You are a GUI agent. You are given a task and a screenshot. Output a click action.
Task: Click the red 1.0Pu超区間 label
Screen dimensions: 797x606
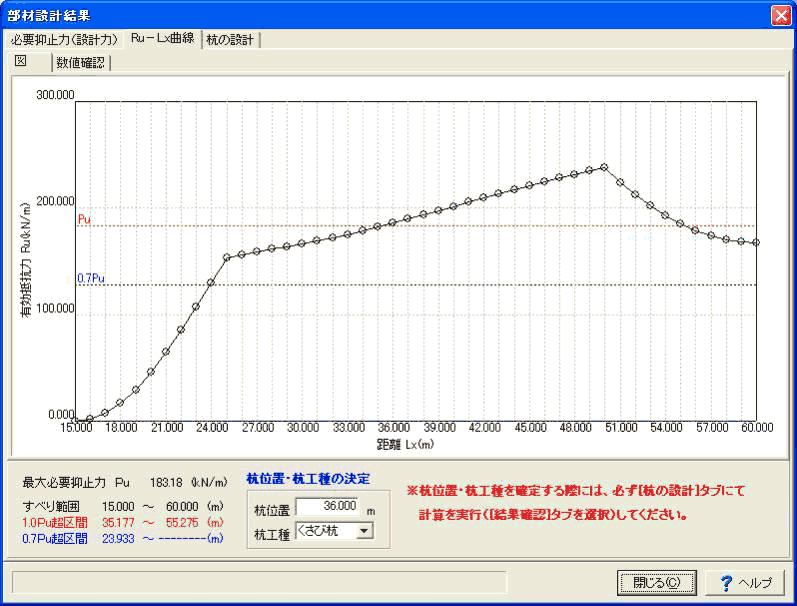pyautogui.click(x=53, y=521)
